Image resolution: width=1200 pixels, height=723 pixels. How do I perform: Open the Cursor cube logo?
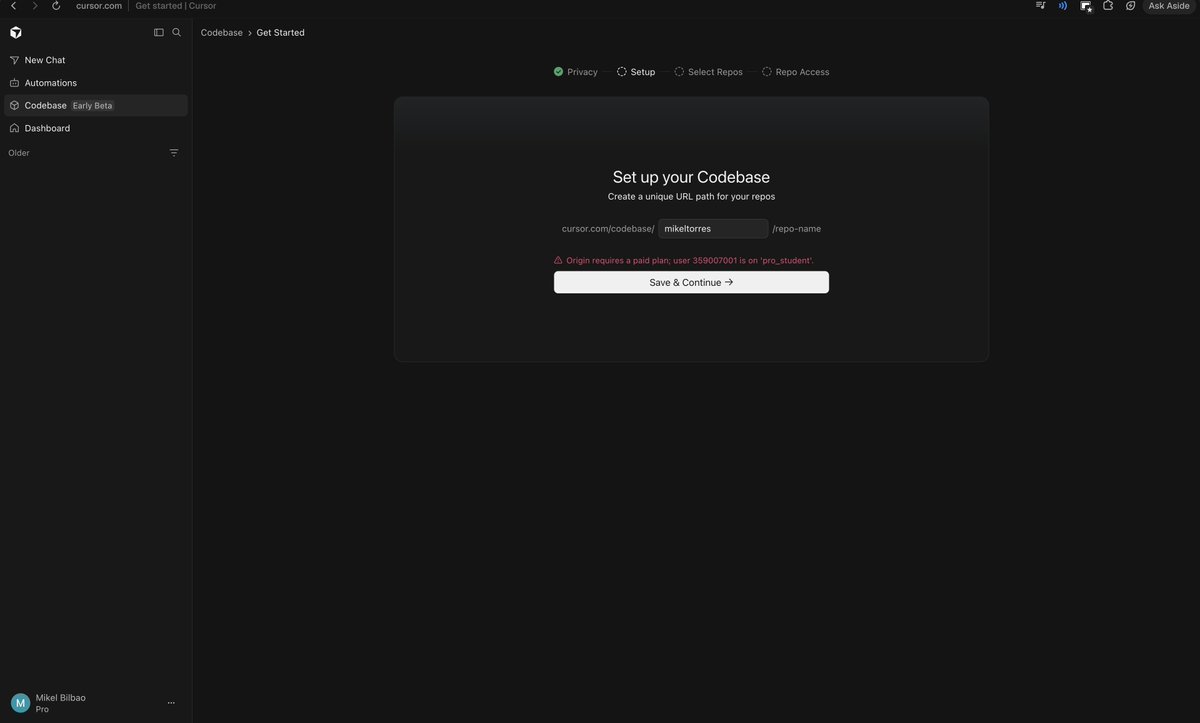15,32
